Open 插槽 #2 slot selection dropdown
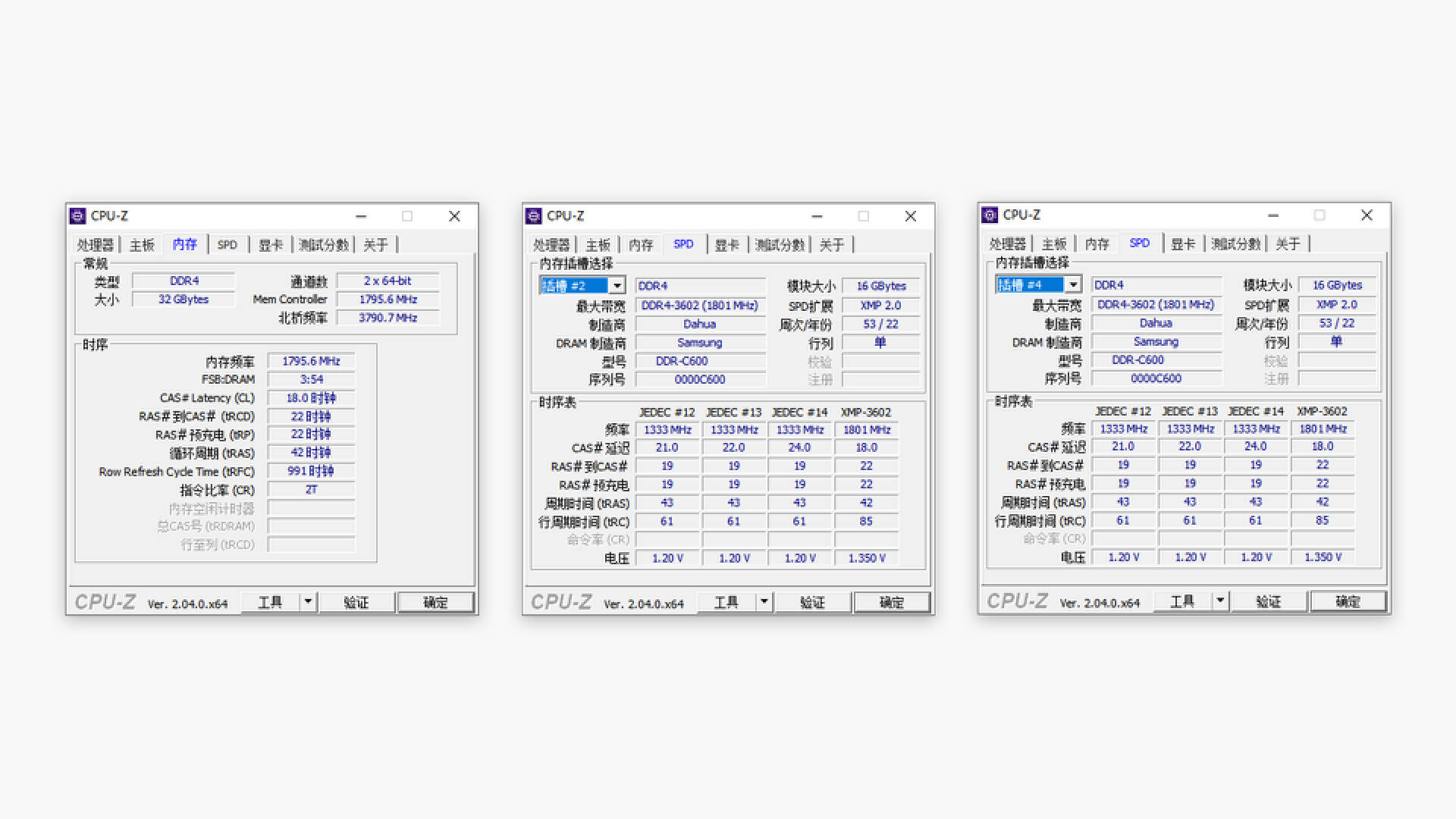 [617, 286]
